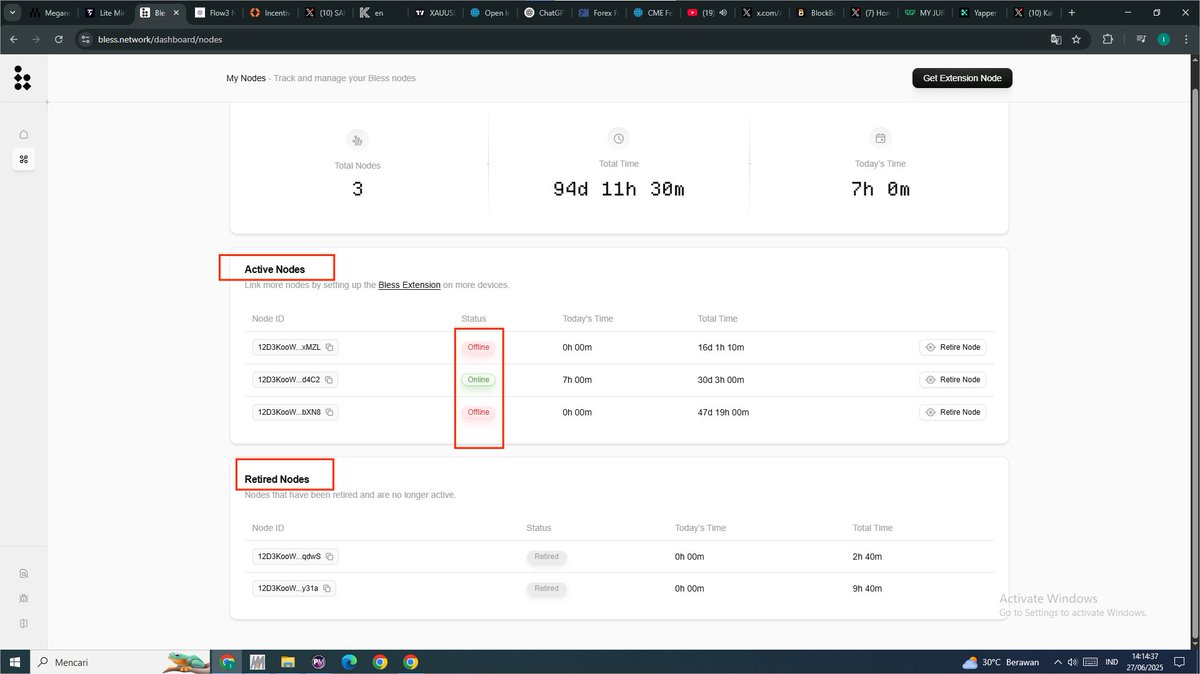Click the taskbar Mencari search box
1200x674 pixels.
point(98,662)
